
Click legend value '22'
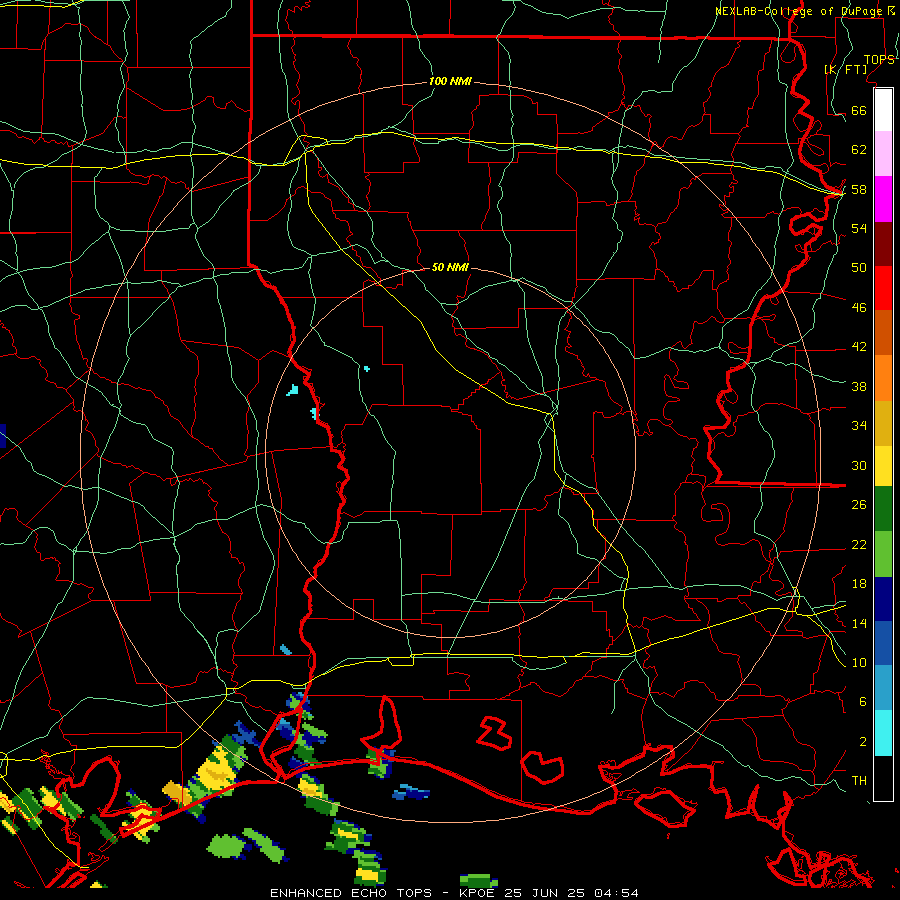[x=859, y=544]
